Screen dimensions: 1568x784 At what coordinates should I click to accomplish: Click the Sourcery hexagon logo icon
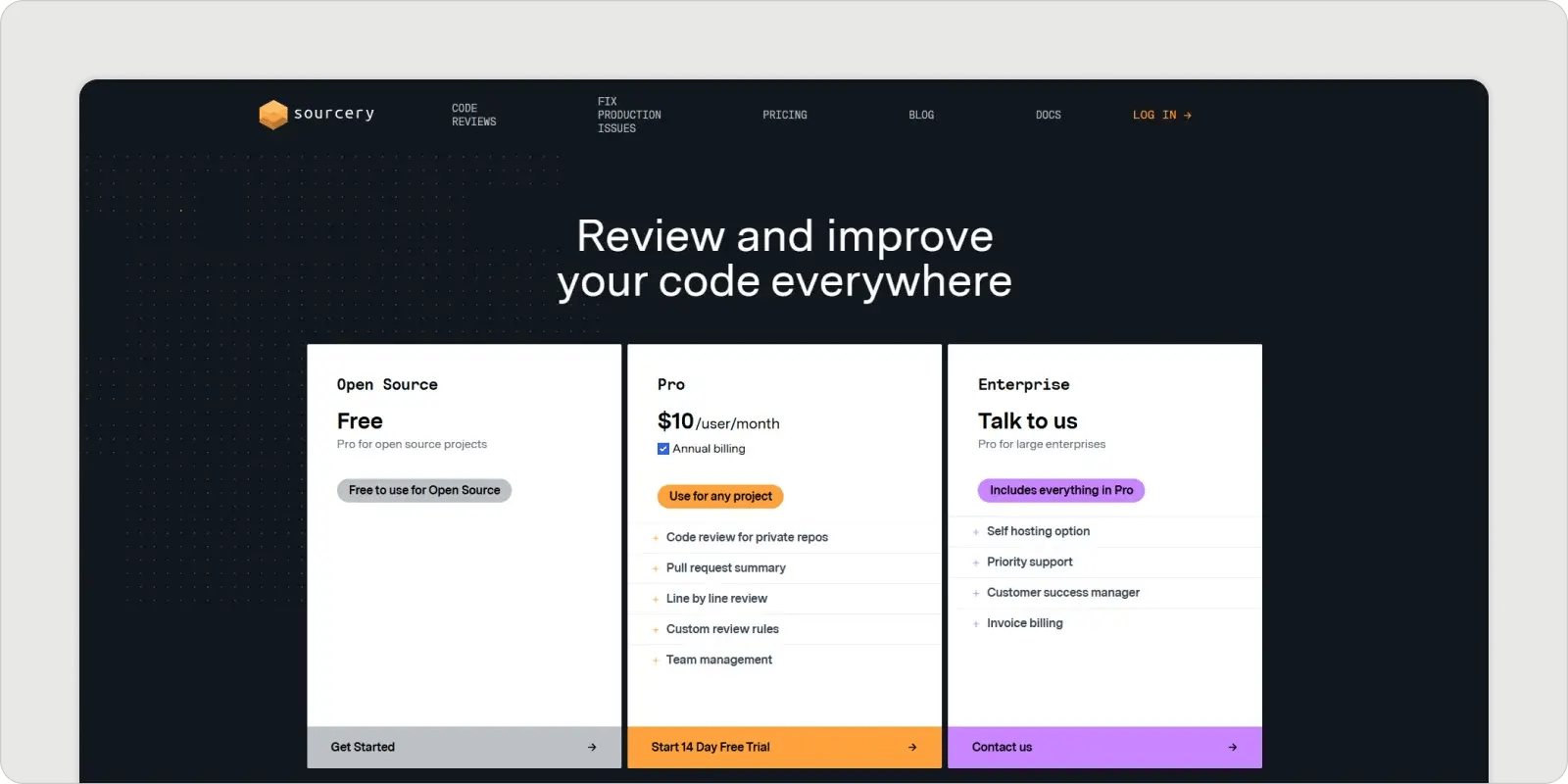tap(272, 115)
